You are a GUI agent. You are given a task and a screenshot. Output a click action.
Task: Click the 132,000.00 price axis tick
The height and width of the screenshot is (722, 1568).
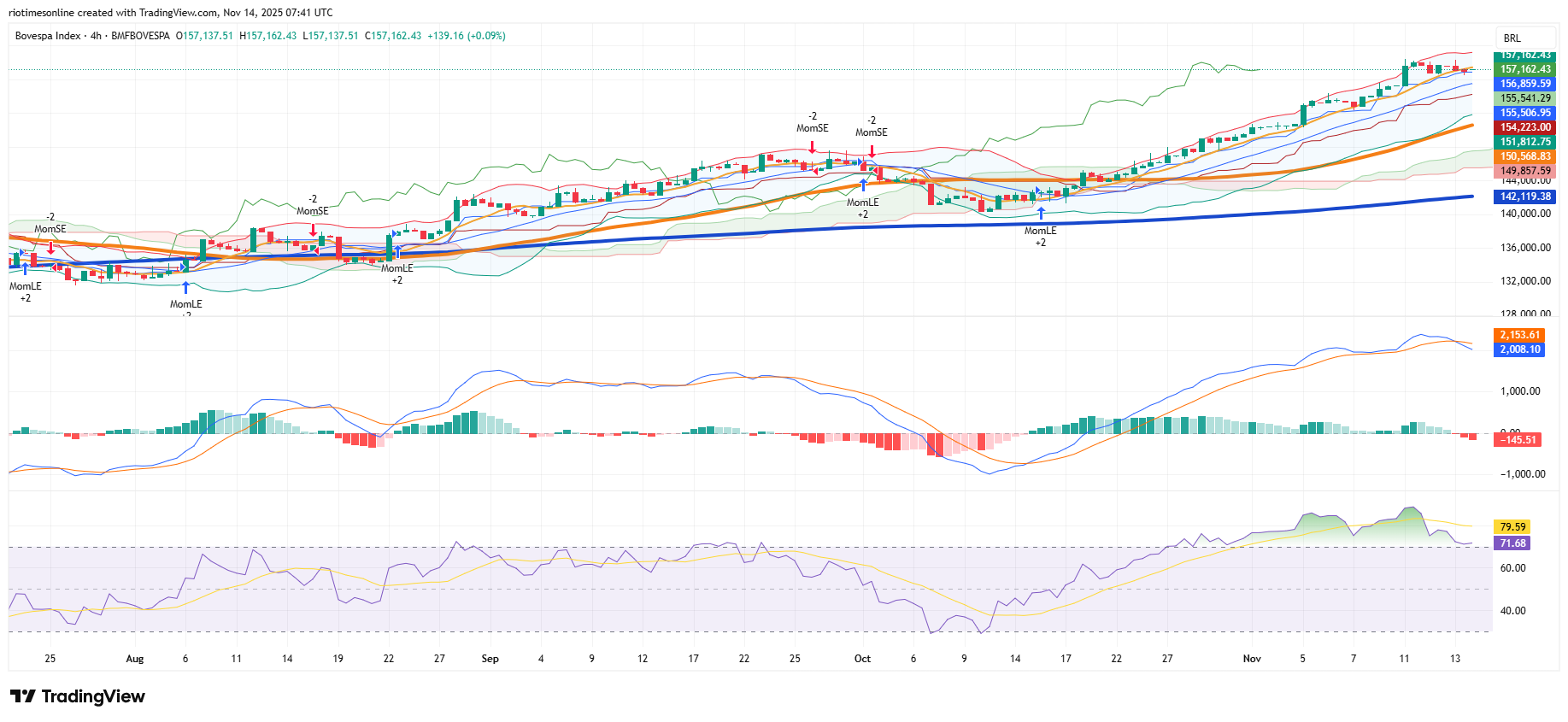[1525, 281]
